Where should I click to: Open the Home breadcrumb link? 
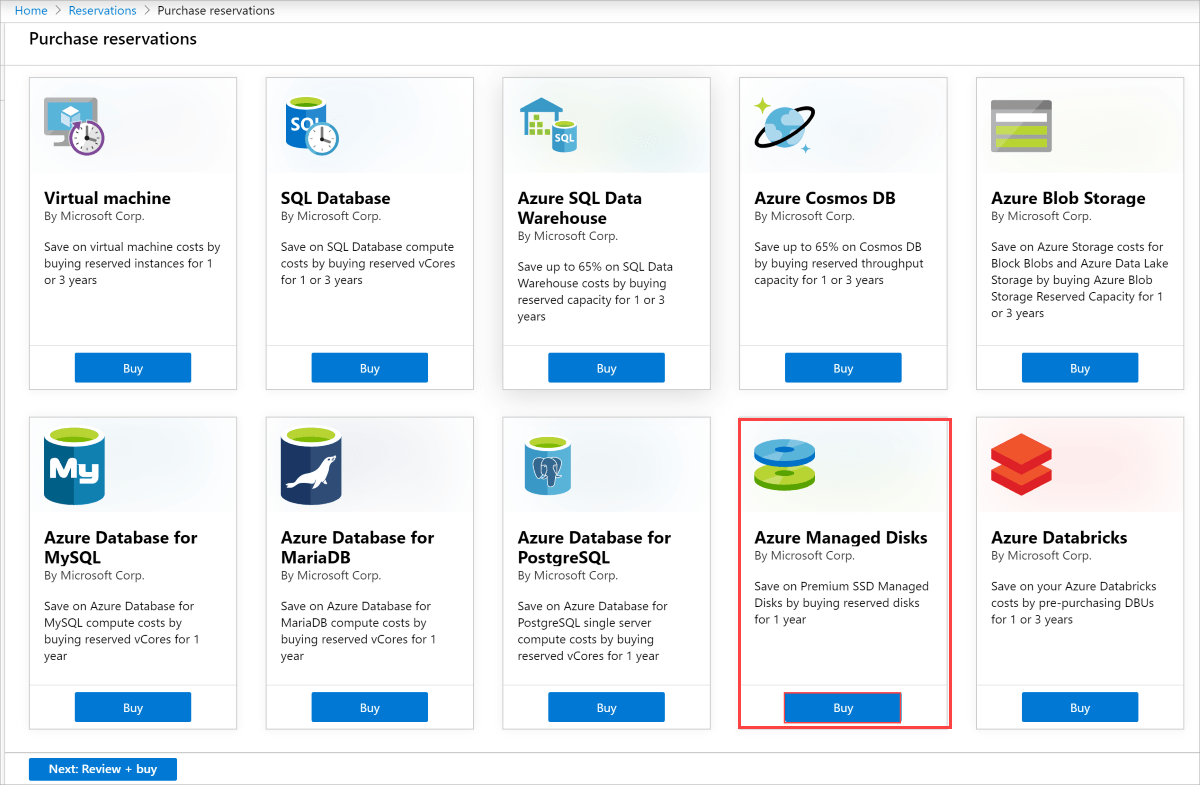point(31,10)
